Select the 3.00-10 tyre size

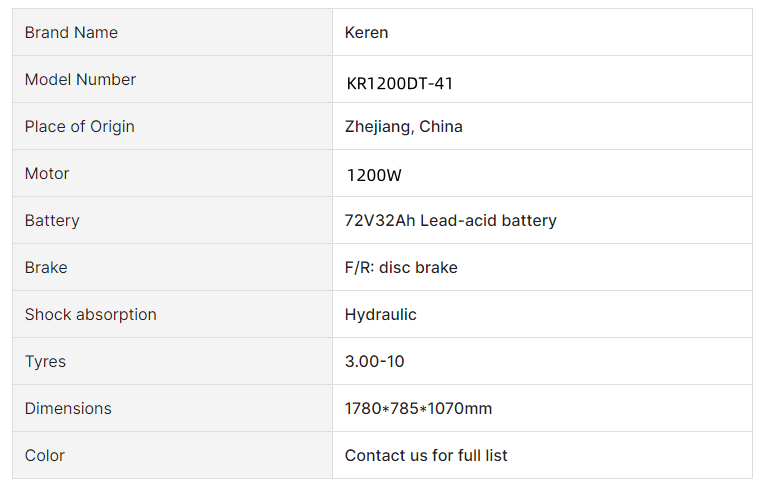tap(374, 361)
